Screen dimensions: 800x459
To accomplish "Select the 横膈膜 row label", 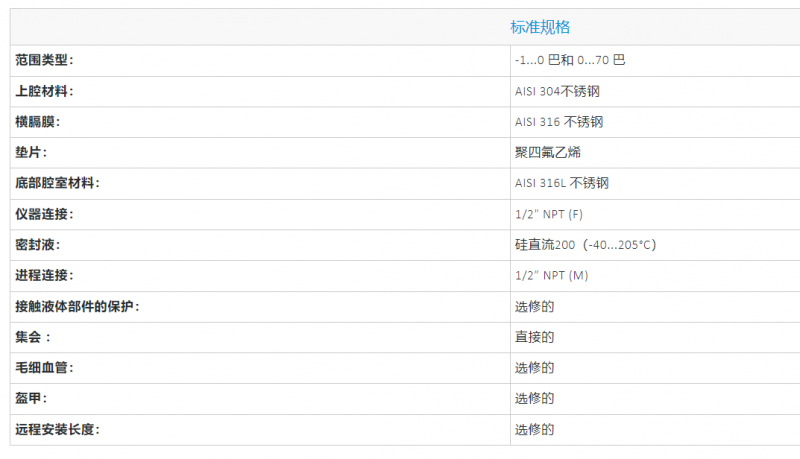I will tap(38, 122).
